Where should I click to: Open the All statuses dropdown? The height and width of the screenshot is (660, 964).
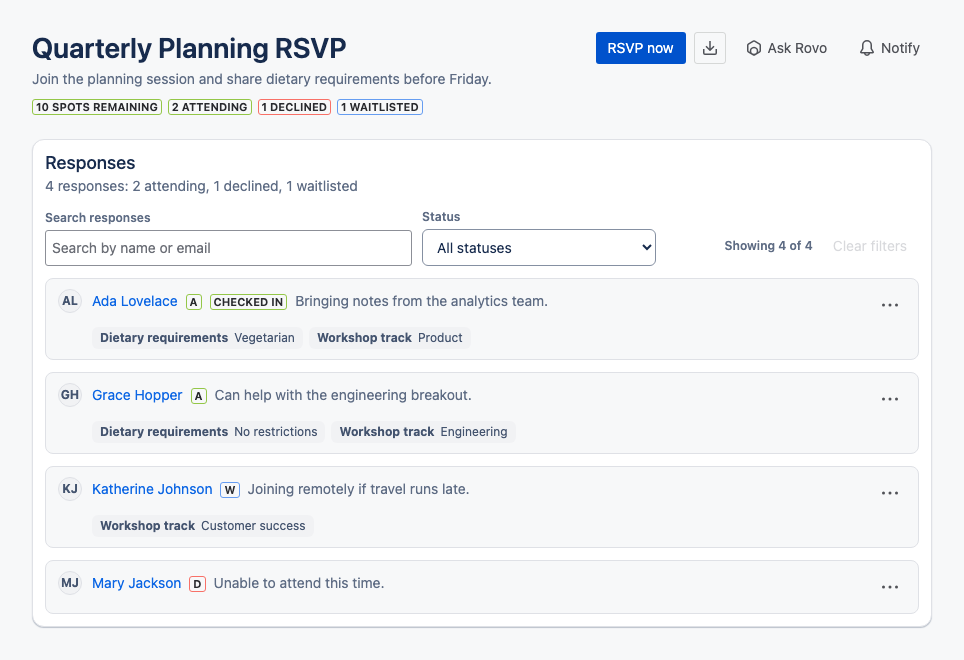[539, 248]
